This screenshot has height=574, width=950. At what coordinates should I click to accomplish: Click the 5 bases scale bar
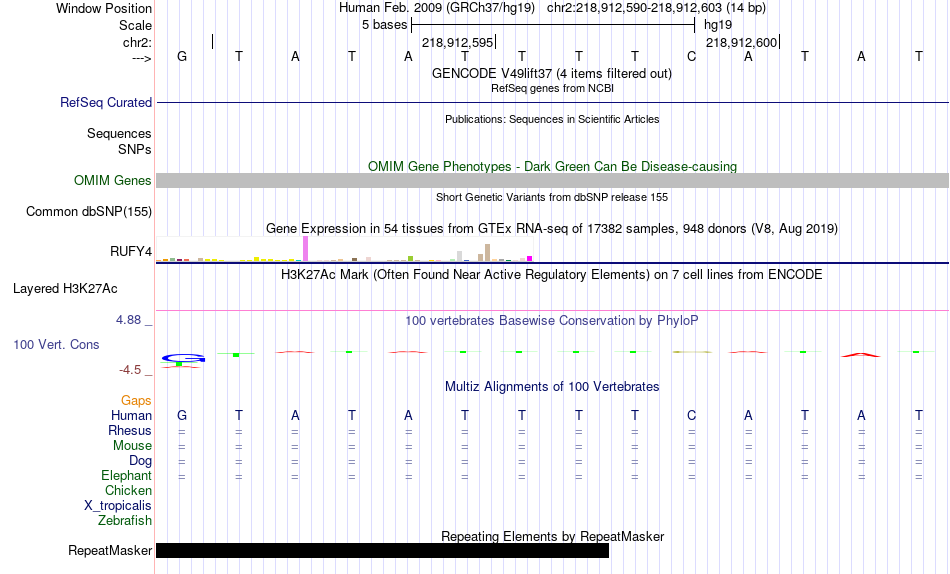click(x=553, y=25)
